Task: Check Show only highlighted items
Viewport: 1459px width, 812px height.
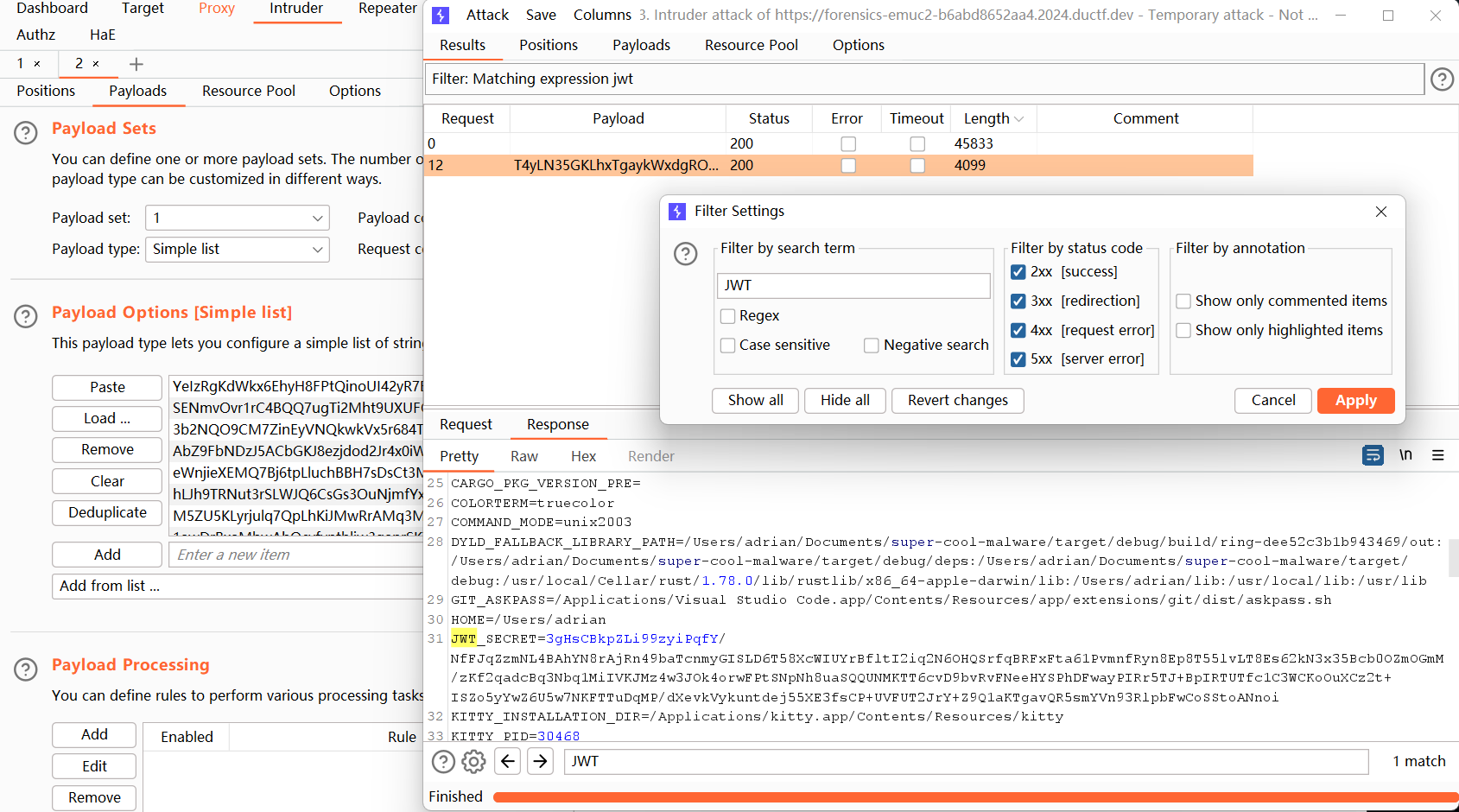Action: pyautogui.click(x=1183, y=331)
